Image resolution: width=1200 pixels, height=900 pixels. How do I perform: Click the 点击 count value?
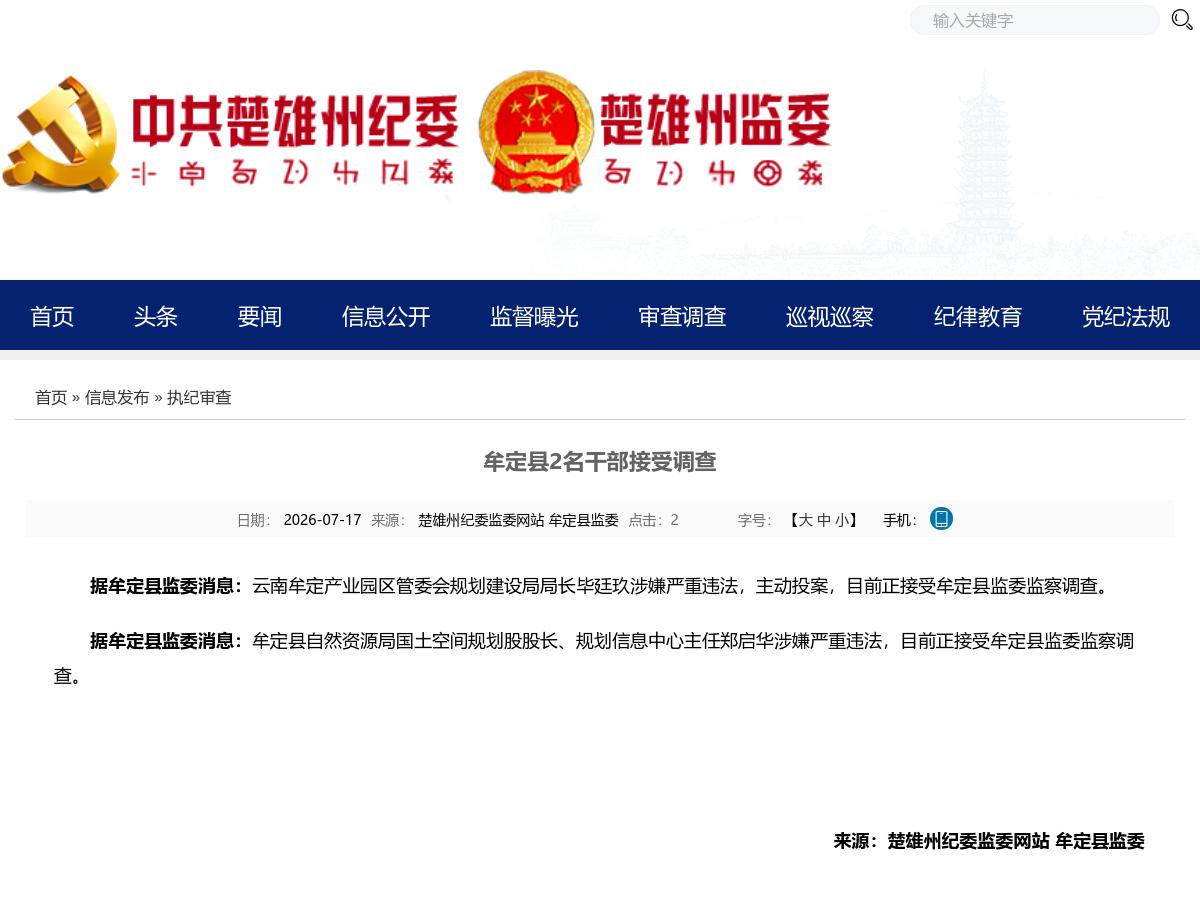[675, 520]
